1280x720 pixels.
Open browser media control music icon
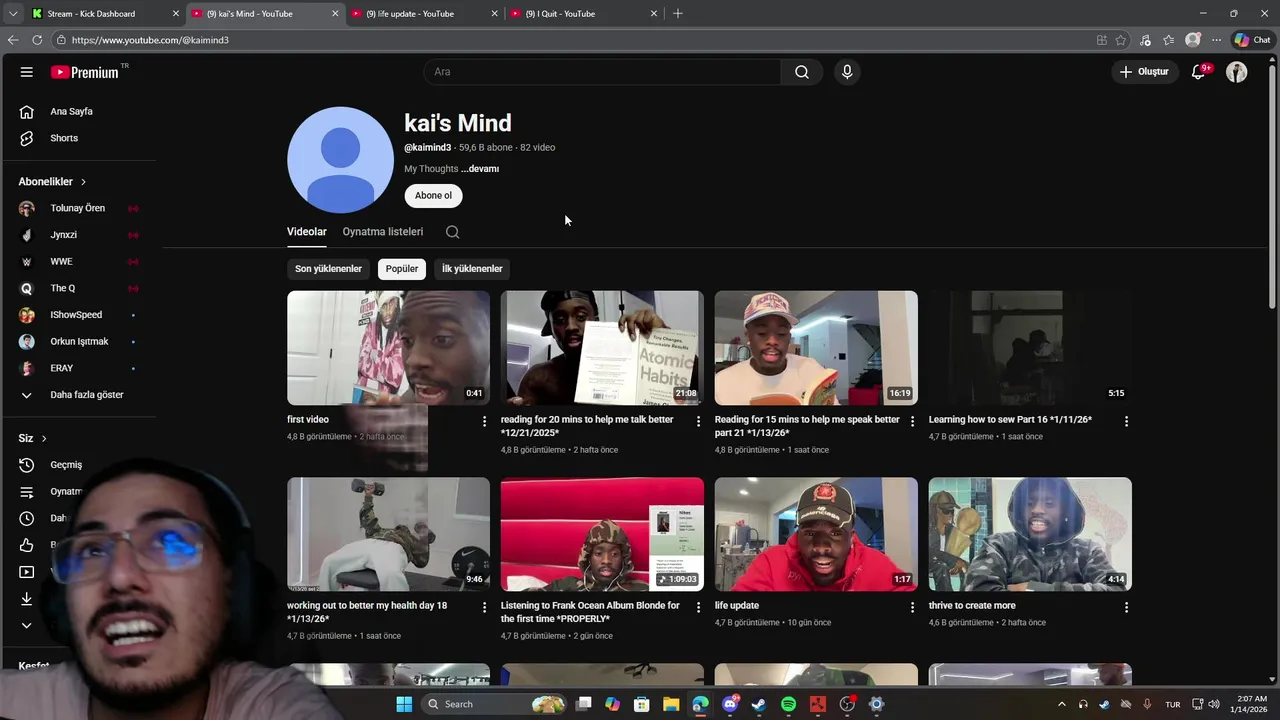click(1145, 40)
